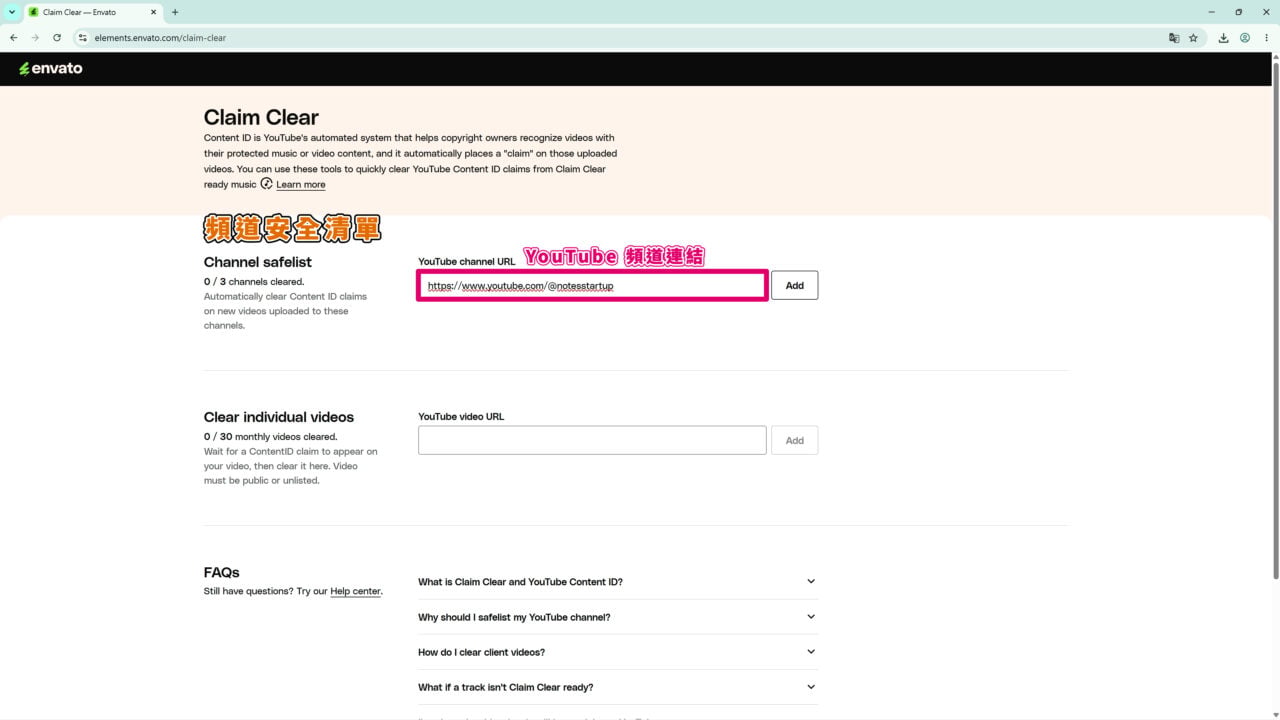
Task: Go back using browser back arrow
Action: [x=13, y=38]
